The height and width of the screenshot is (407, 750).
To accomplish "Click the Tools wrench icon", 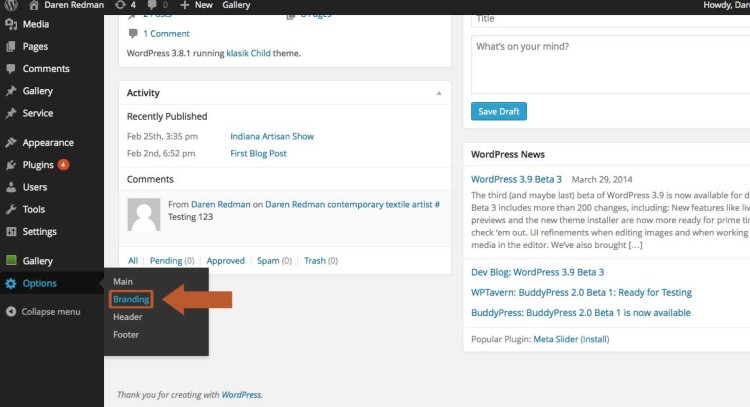I will 11,209.
